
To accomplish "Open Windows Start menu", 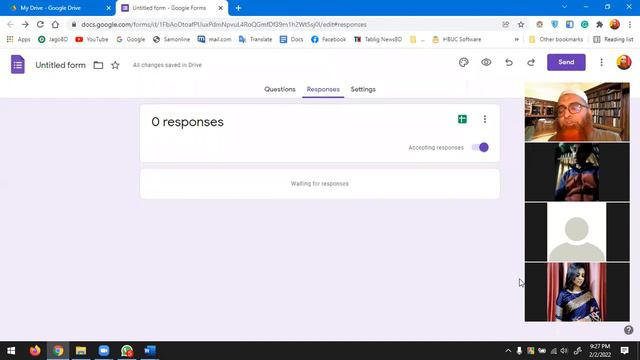I will [11, 351].
